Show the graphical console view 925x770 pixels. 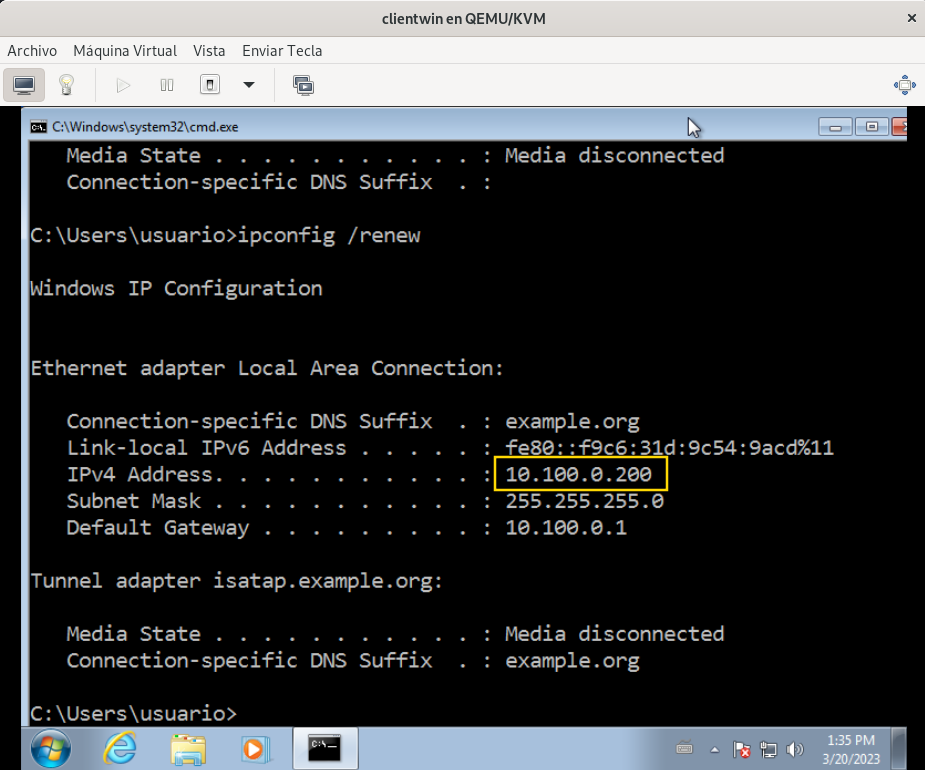point(25,85)
